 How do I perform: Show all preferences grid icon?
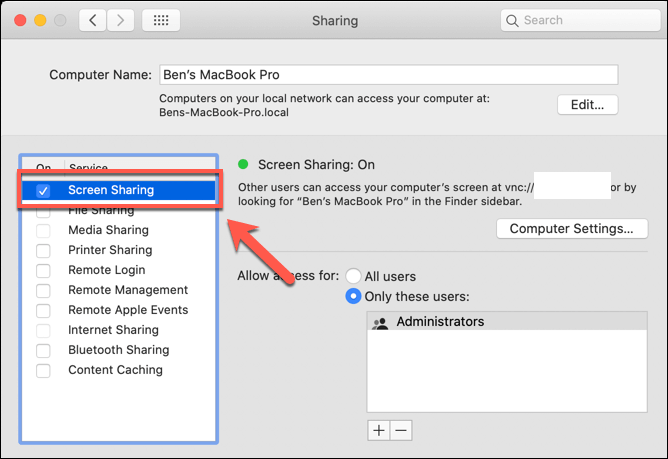pyautogui.click(x=161, y=20)
